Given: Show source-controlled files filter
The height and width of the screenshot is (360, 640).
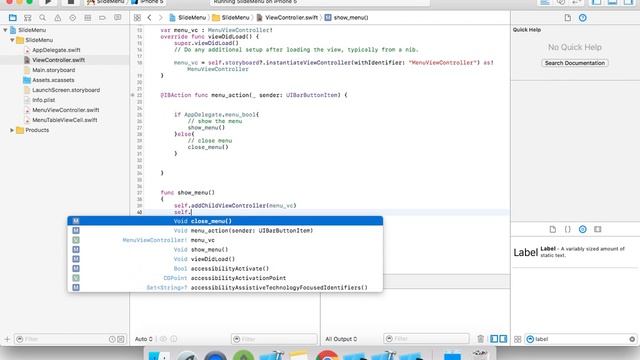Looking at the screenshot, I should 121,339.
